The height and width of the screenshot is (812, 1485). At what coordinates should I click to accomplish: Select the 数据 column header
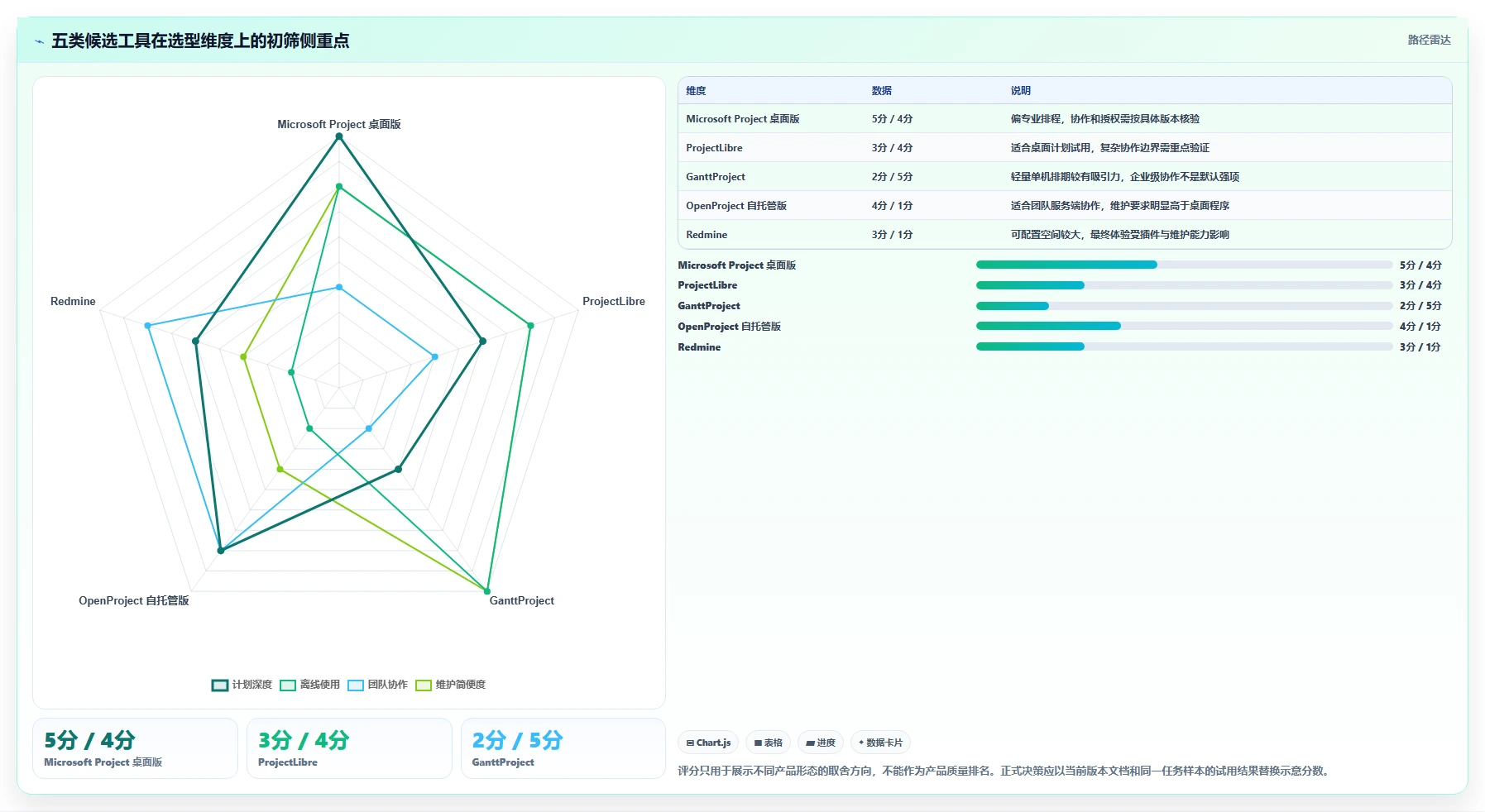click(881, 91)
